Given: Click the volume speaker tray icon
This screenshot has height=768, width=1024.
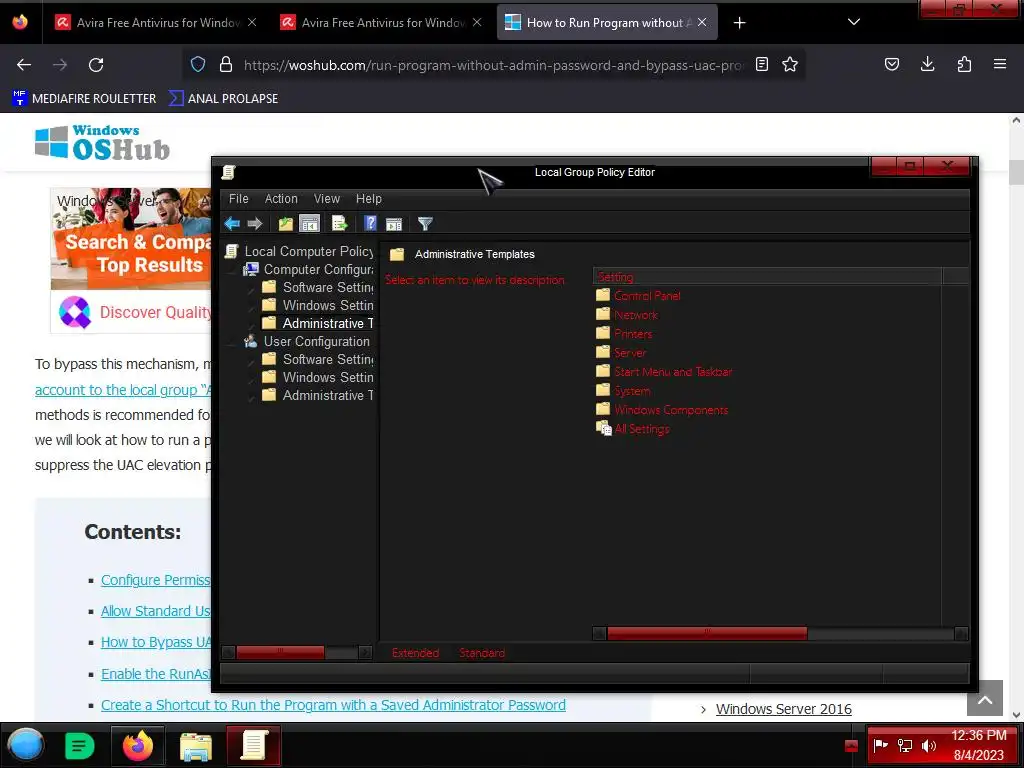Looking at the screenshot, I should point(928,745).
